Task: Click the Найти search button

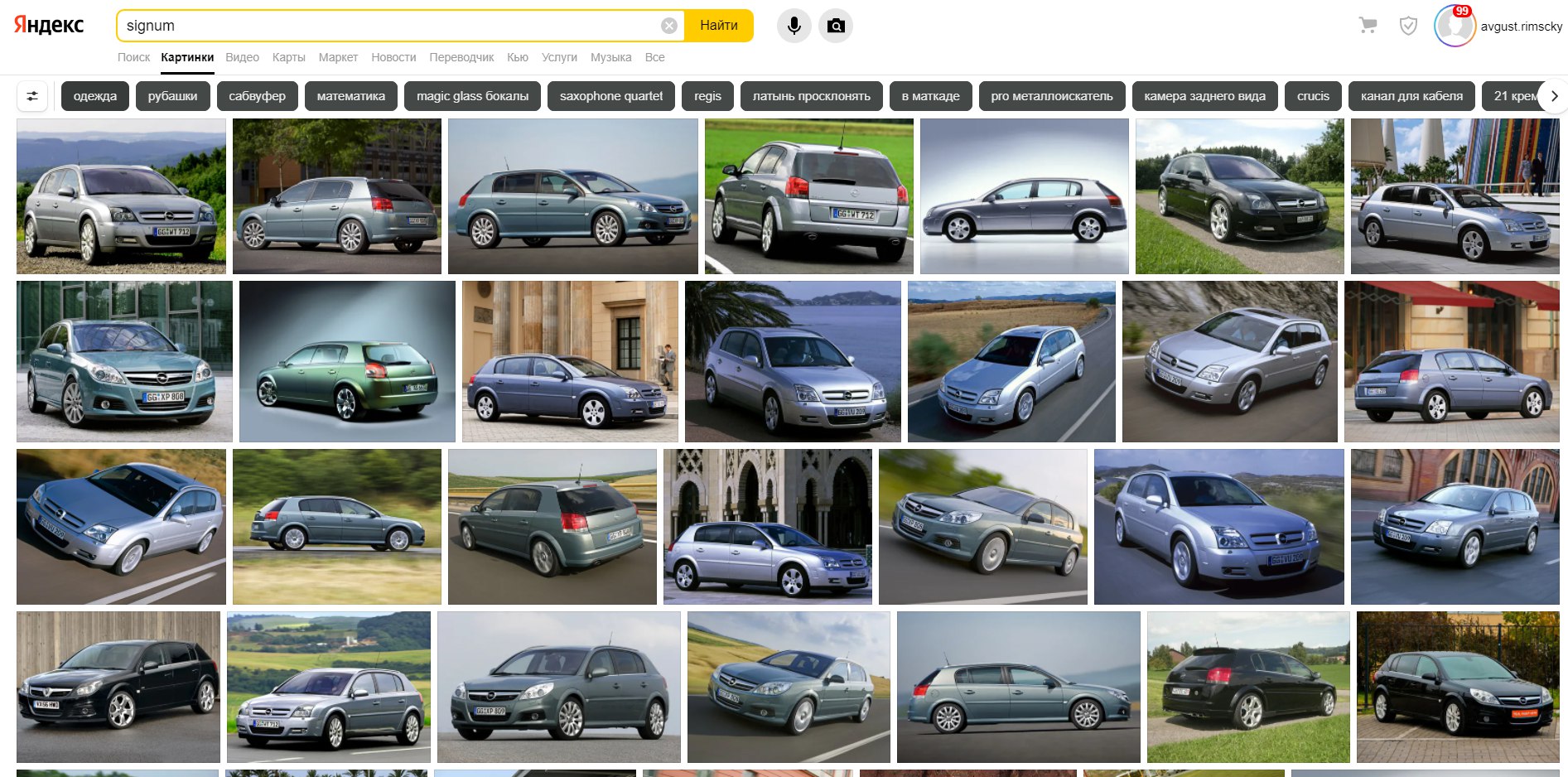Action: tap(719, 26)
